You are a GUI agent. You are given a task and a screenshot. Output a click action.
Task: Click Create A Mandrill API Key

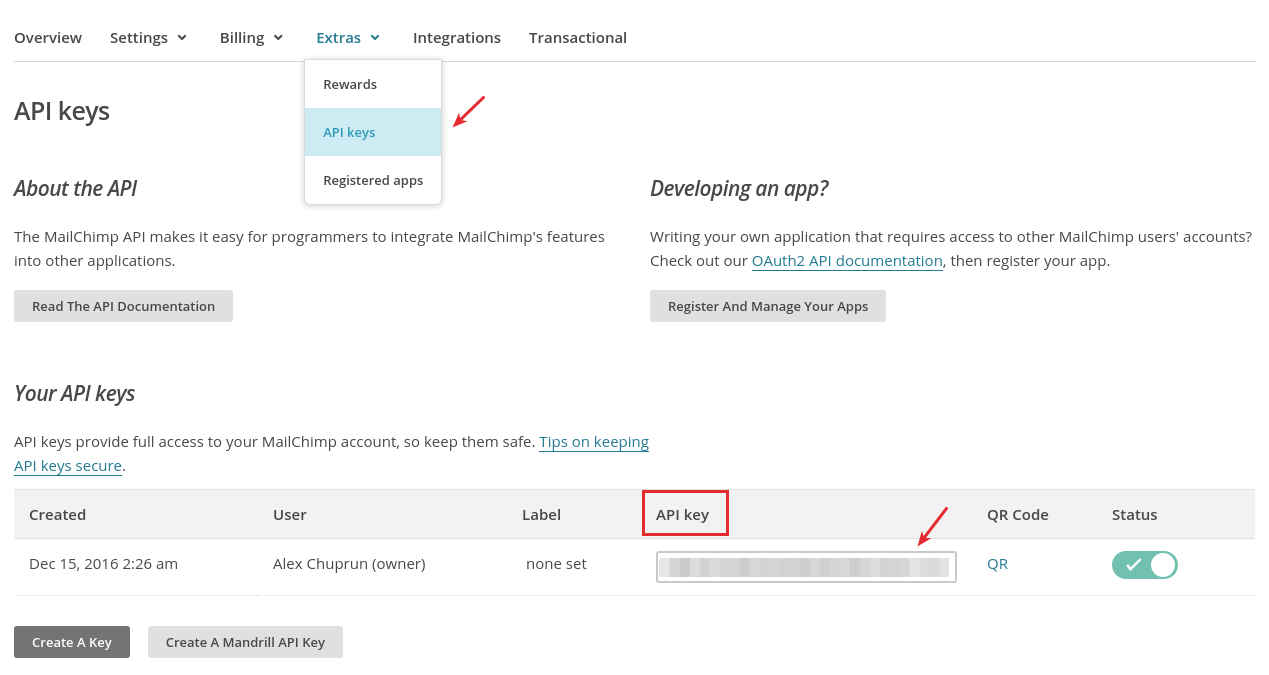245,642
